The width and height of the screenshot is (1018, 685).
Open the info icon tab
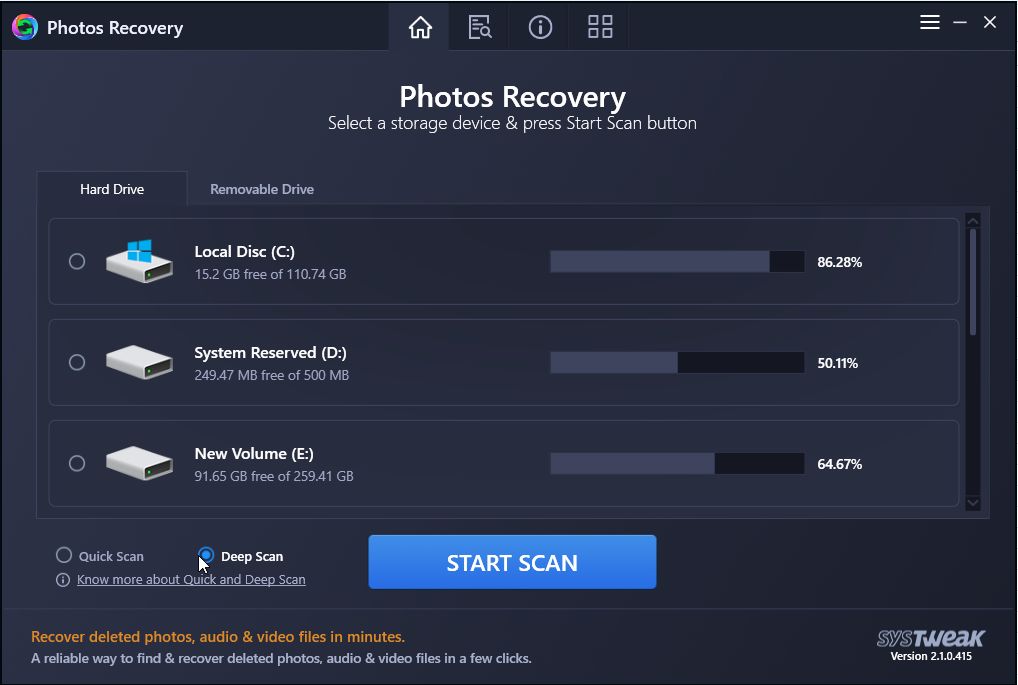[540, 27]
